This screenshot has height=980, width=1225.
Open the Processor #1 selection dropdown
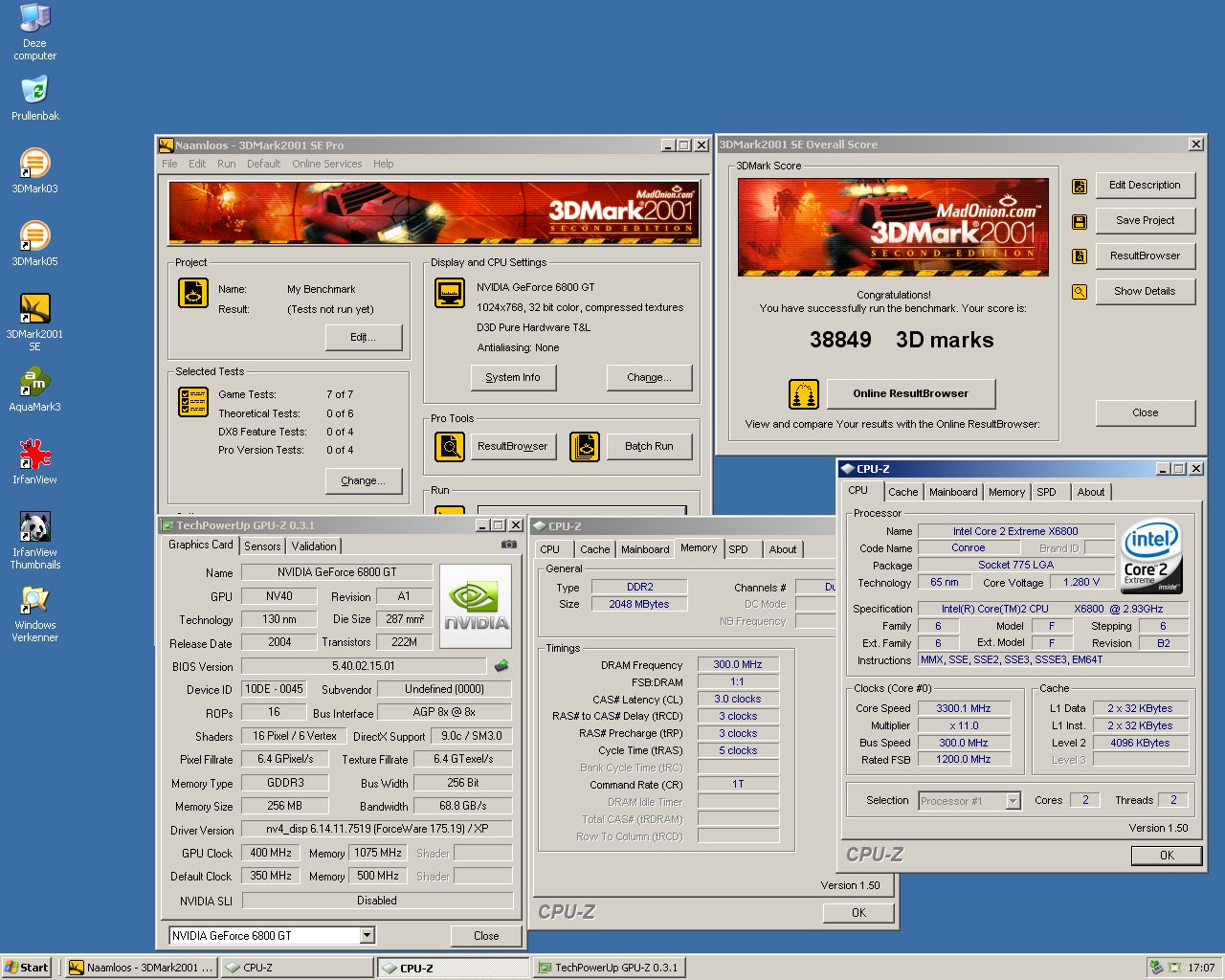(x=1013, y=801)
